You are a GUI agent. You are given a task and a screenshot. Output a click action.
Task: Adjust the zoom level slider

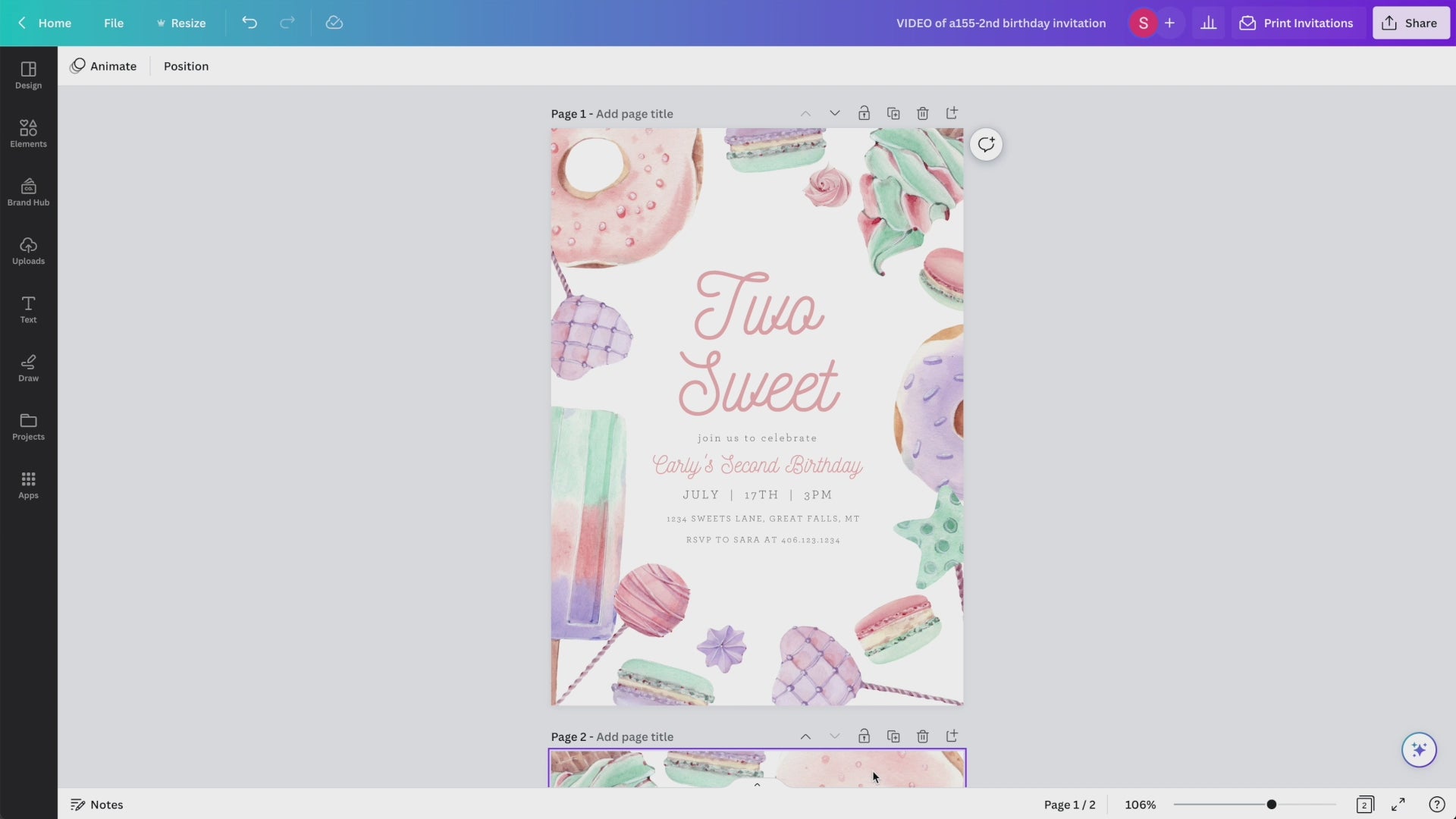coord(1272,805)
